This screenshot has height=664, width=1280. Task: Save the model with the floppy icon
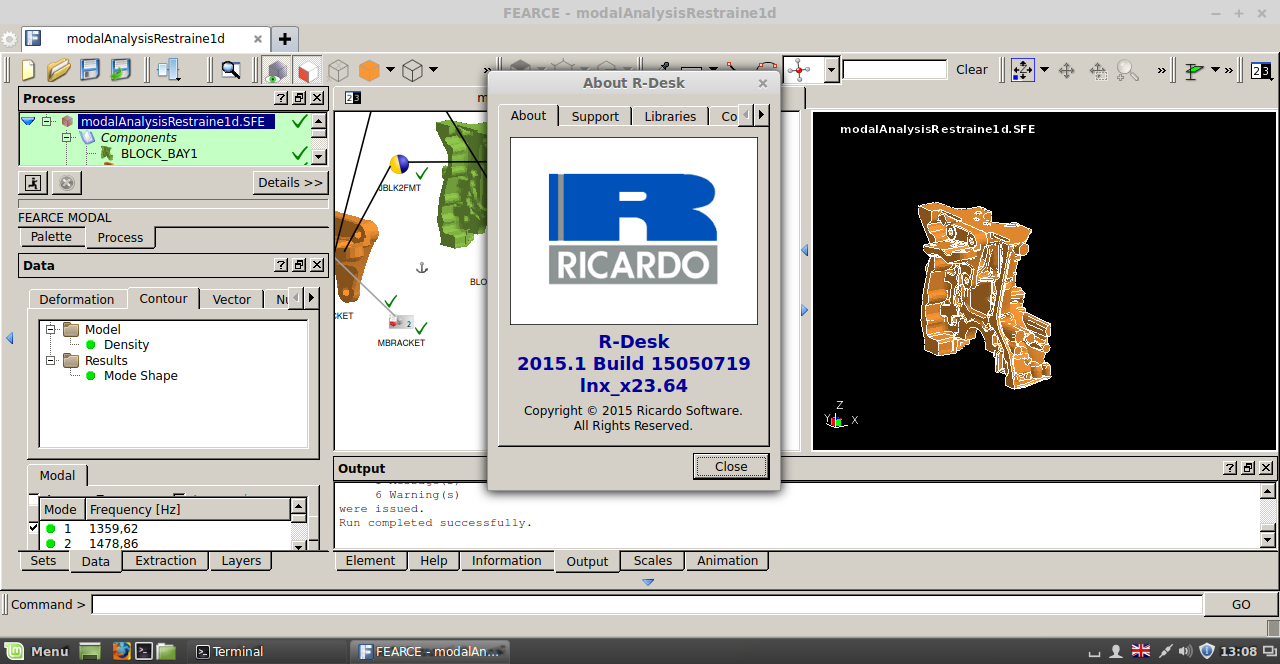[90, 70]
